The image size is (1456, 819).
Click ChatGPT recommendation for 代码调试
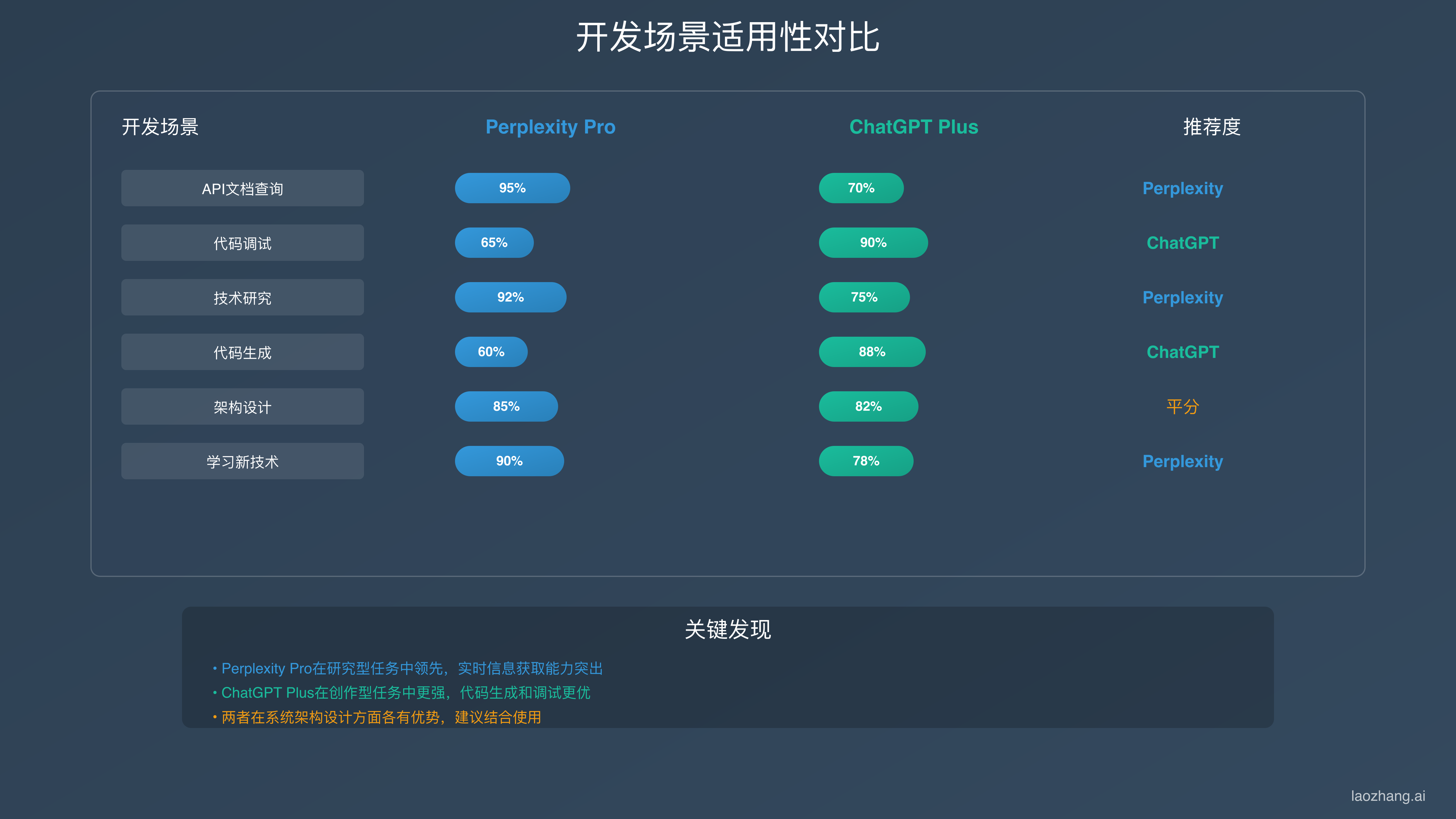click(1182, 243)
